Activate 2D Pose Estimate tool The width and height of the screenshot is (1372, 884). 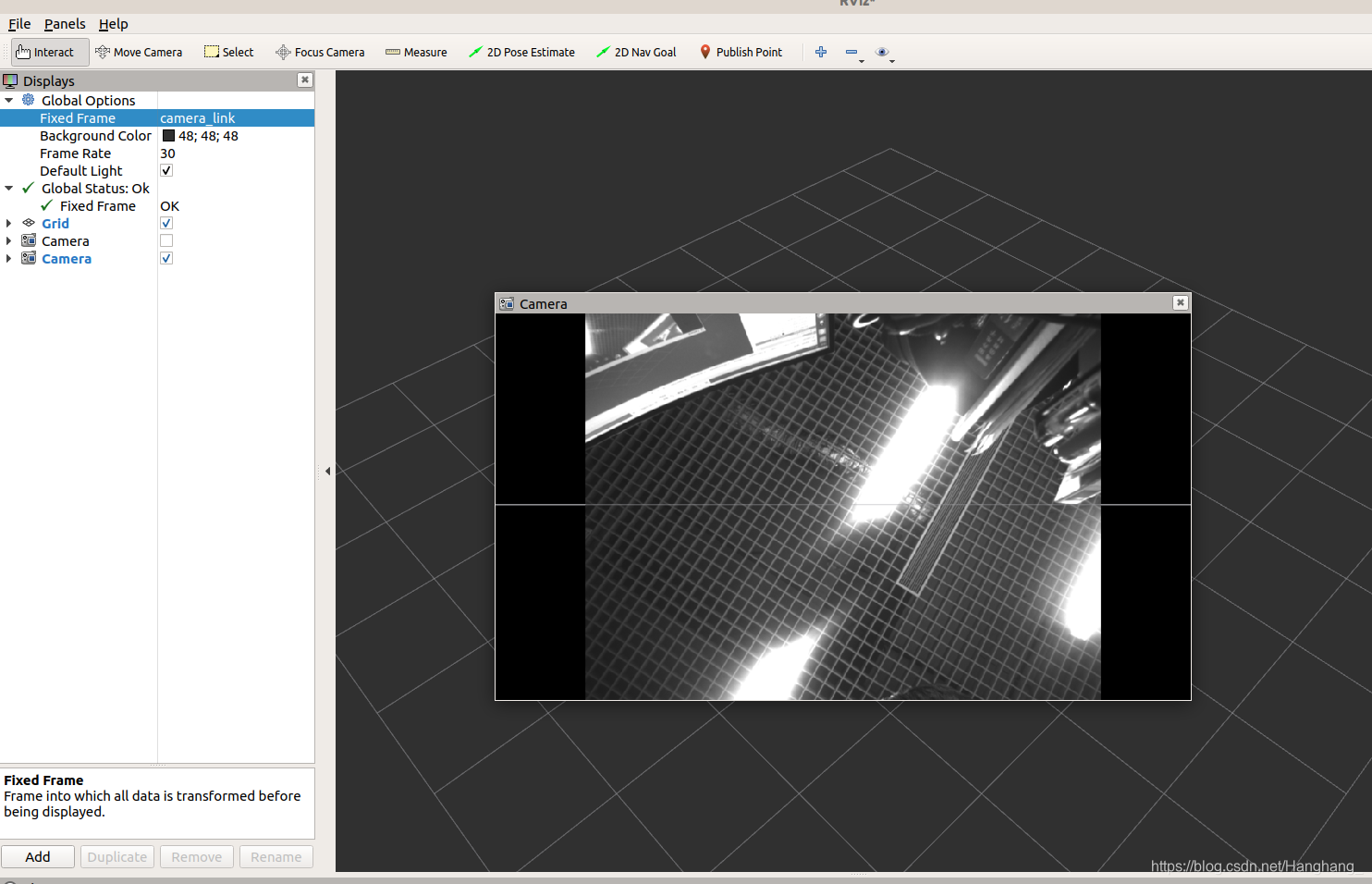(x=521, y=52)
